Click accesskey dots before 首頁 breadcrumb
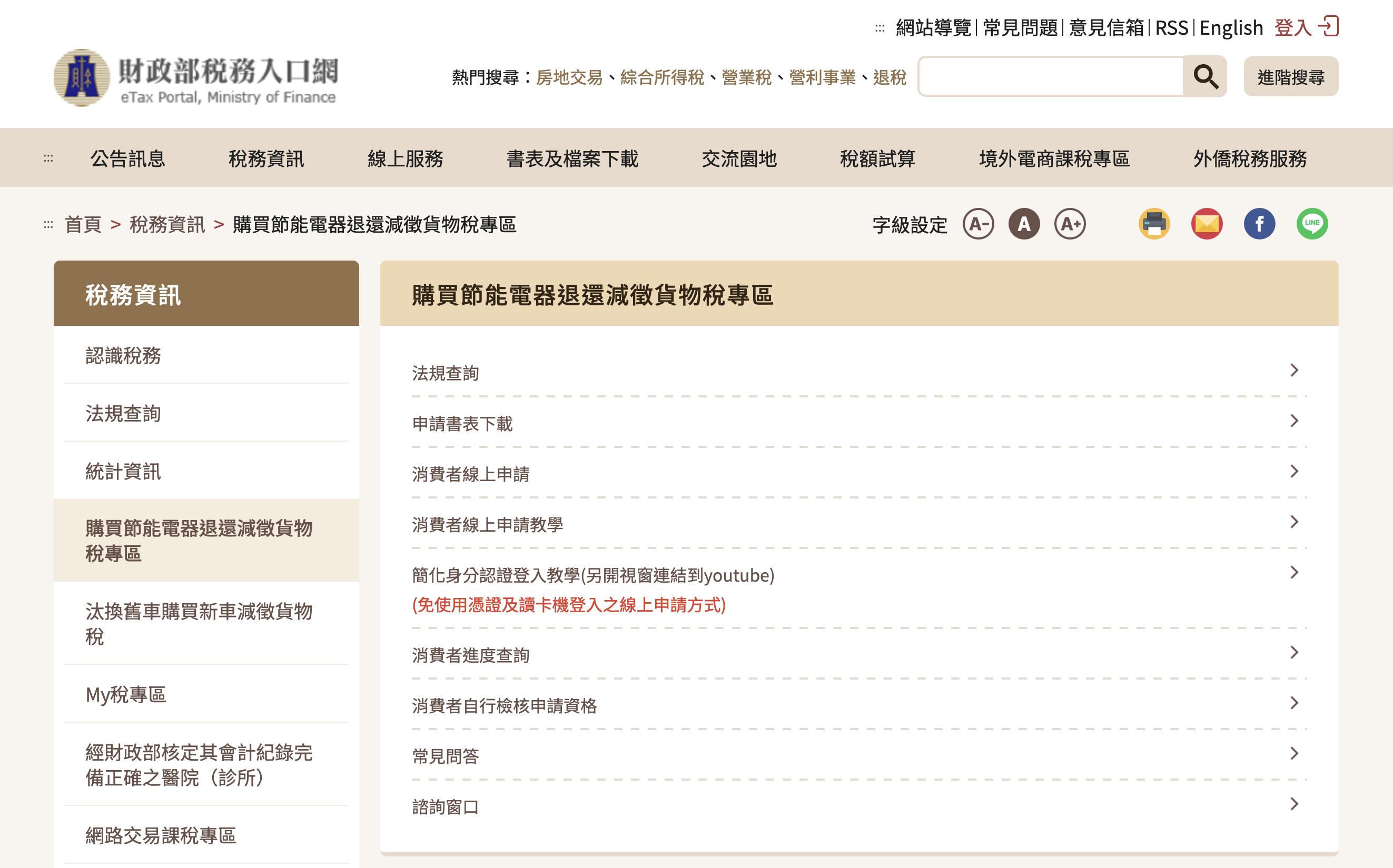Viewport: 1393px width, 868px height. point(48,224)
